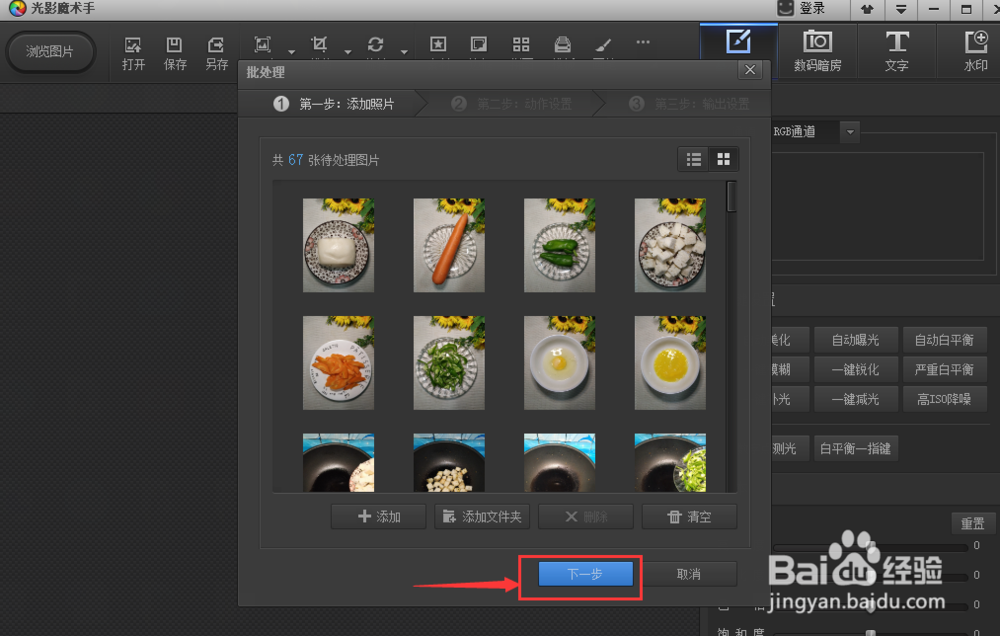Click the 打开 open image icon
This screenshot has width=1000, height=636.
(133, 45)
